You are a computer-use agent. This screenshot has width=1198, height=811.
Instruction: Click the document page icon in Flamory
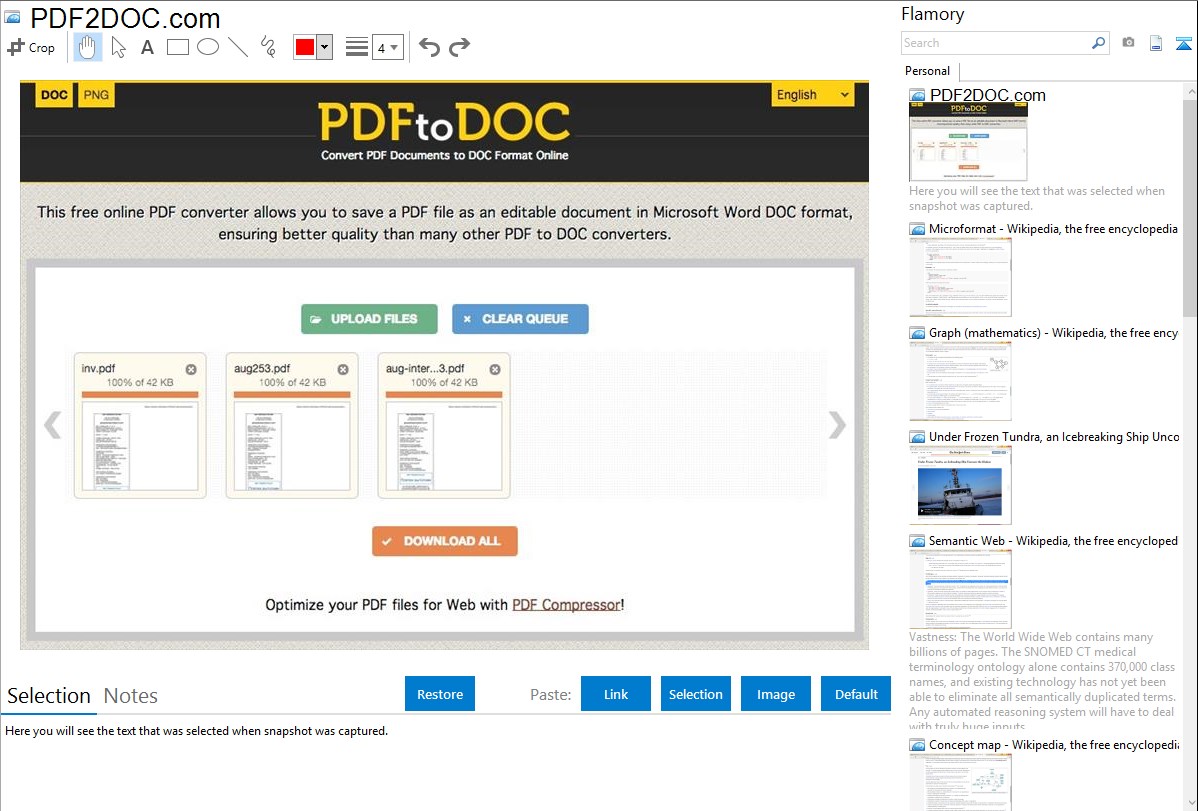pos(1156,43)
